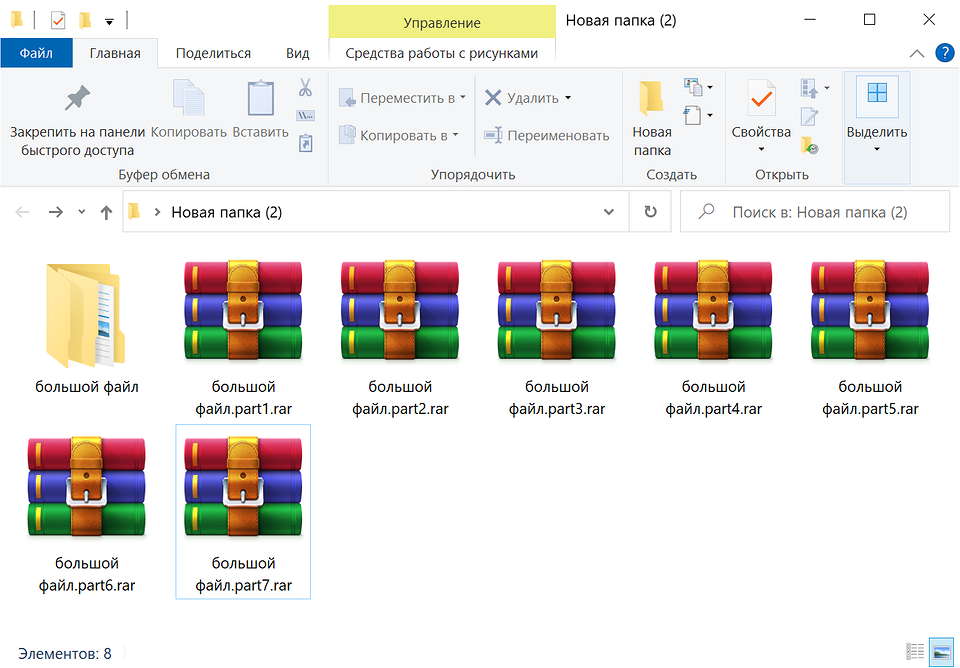
Task: Click the New folder icon in the title bar
Action: (x=84, y=20)
